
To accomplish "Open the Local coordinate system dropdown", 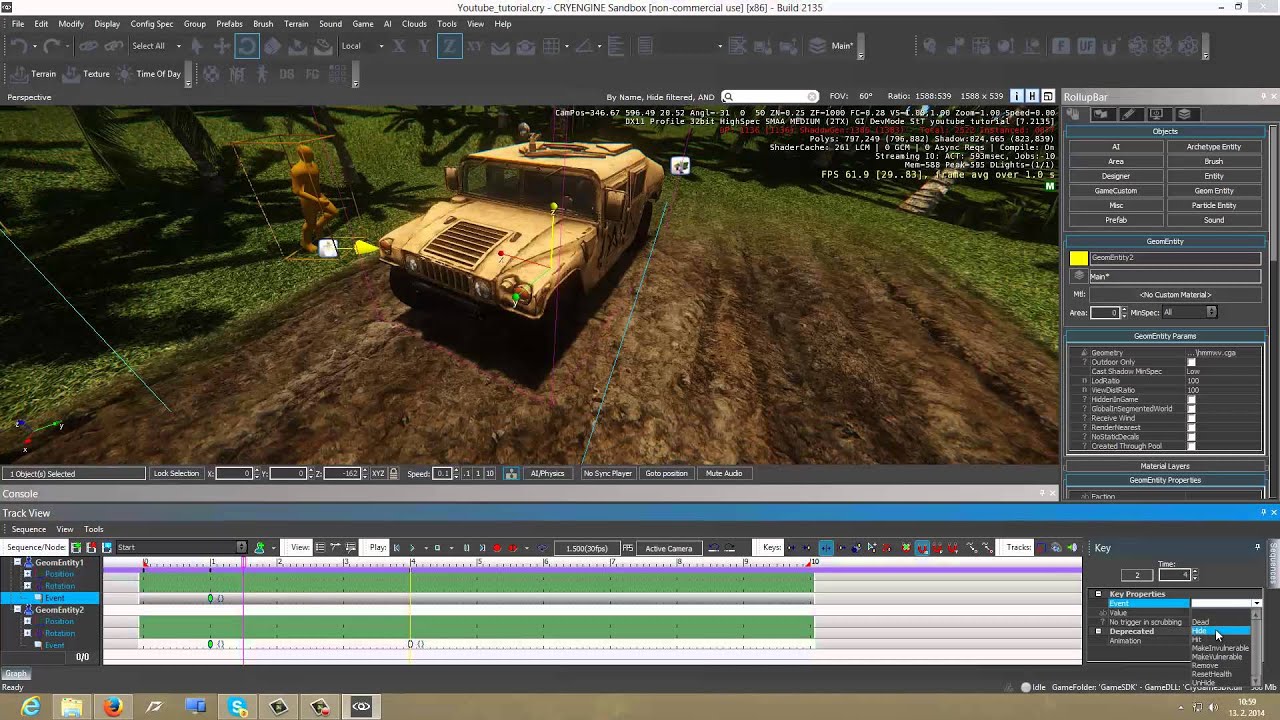I will (362, 46).
